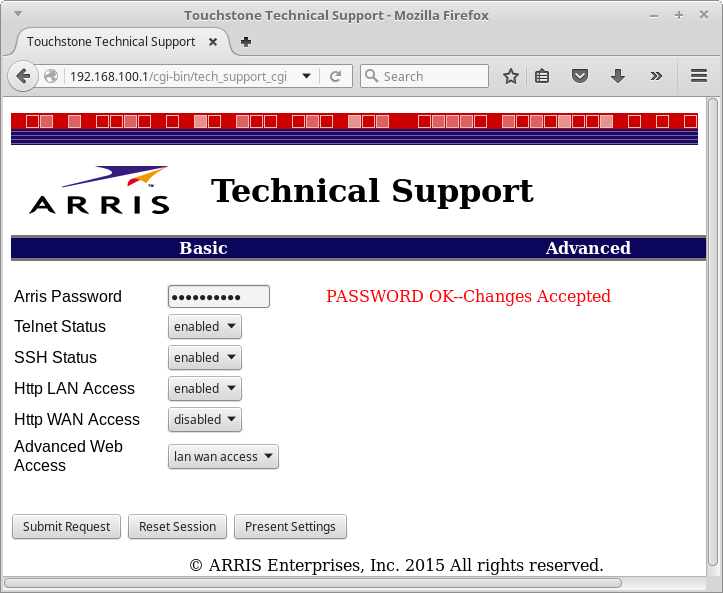This screenshot has width=723, height=593.
Task: Bookmark this page with the star icon
Action: pyautogui.click(x=510, y=76)
